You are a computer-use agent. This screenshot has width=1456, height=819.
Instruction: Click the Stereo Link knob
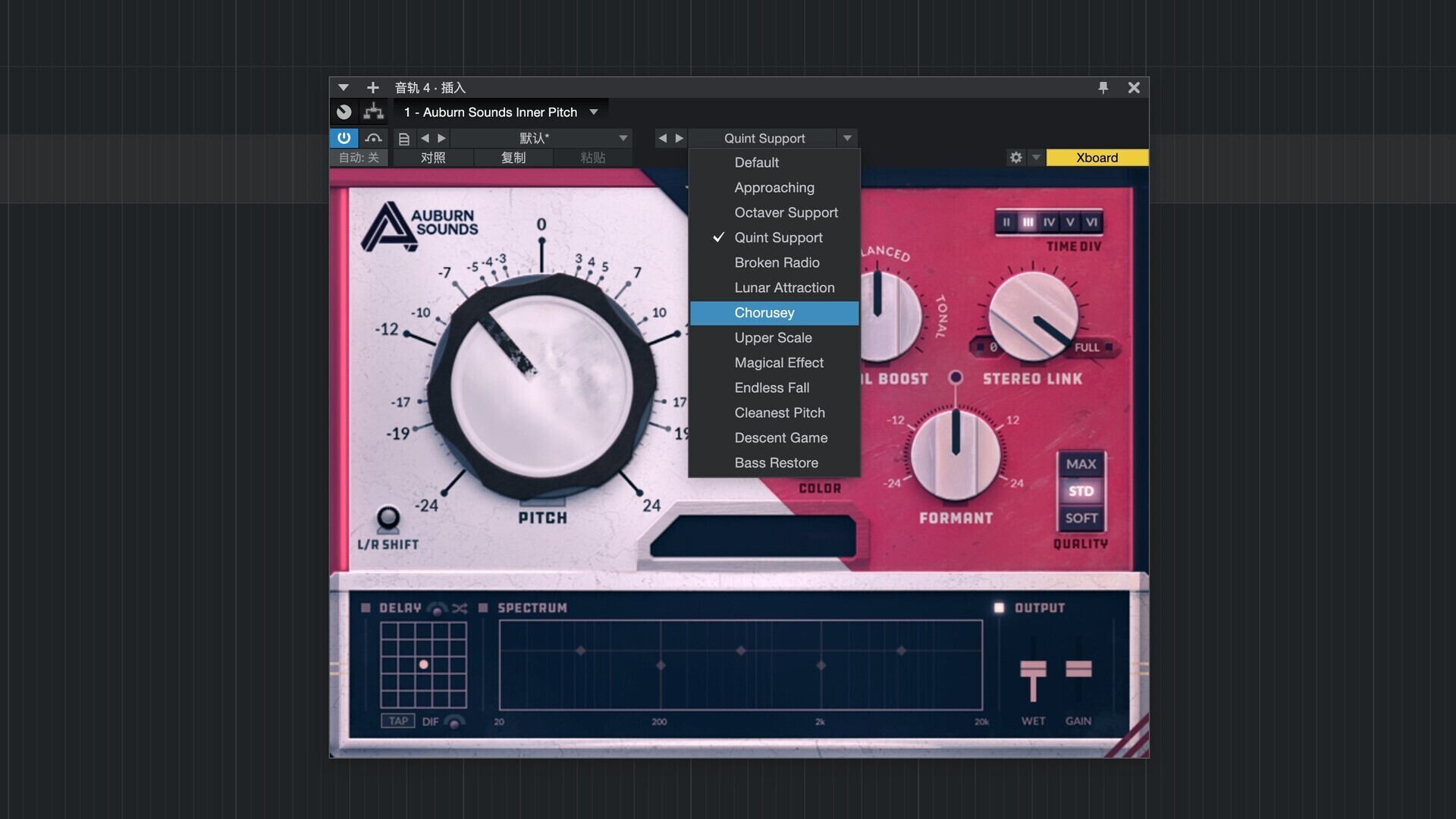click(x=1033, y=315)
